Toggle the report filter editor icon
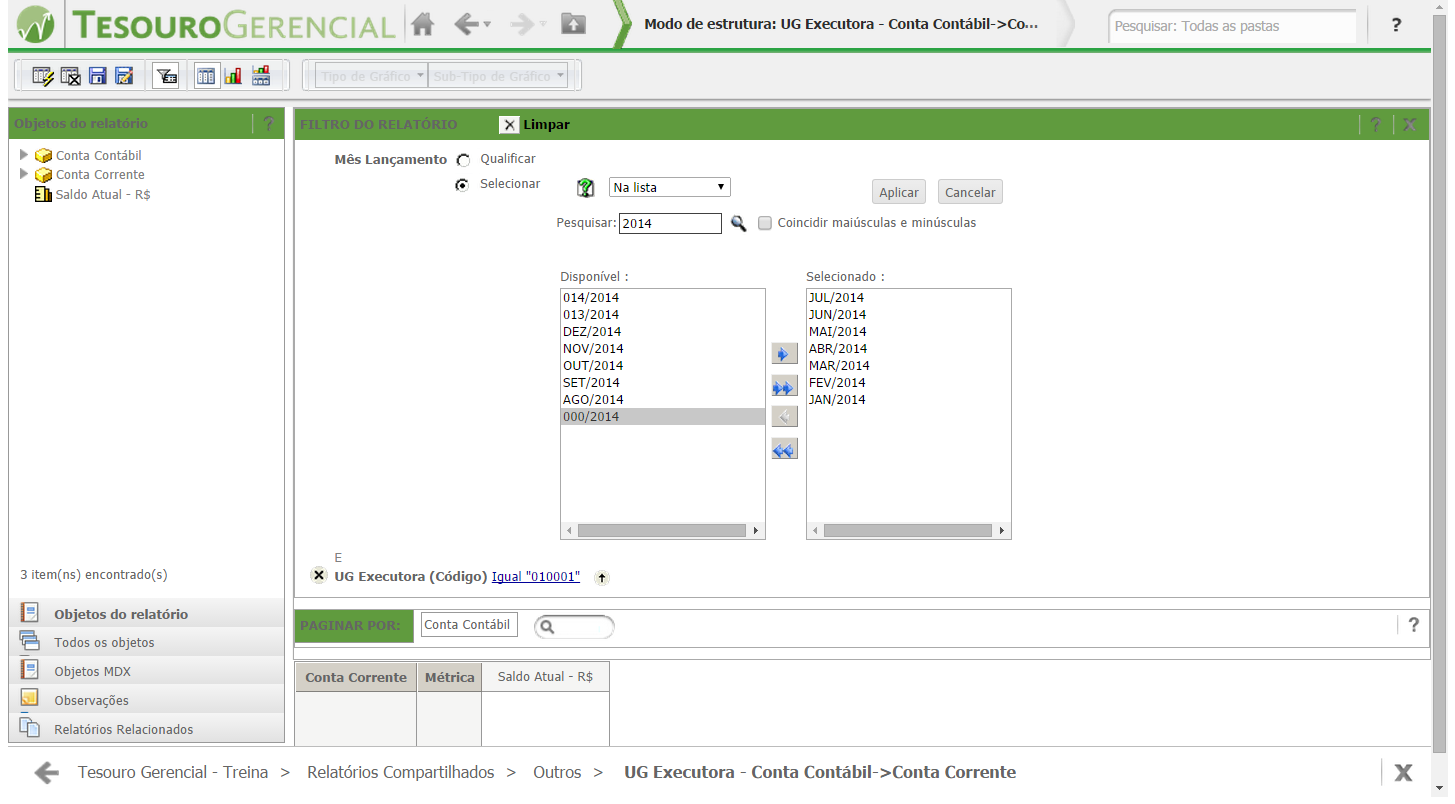This screenshot has height=804, width=1455. 166,76
